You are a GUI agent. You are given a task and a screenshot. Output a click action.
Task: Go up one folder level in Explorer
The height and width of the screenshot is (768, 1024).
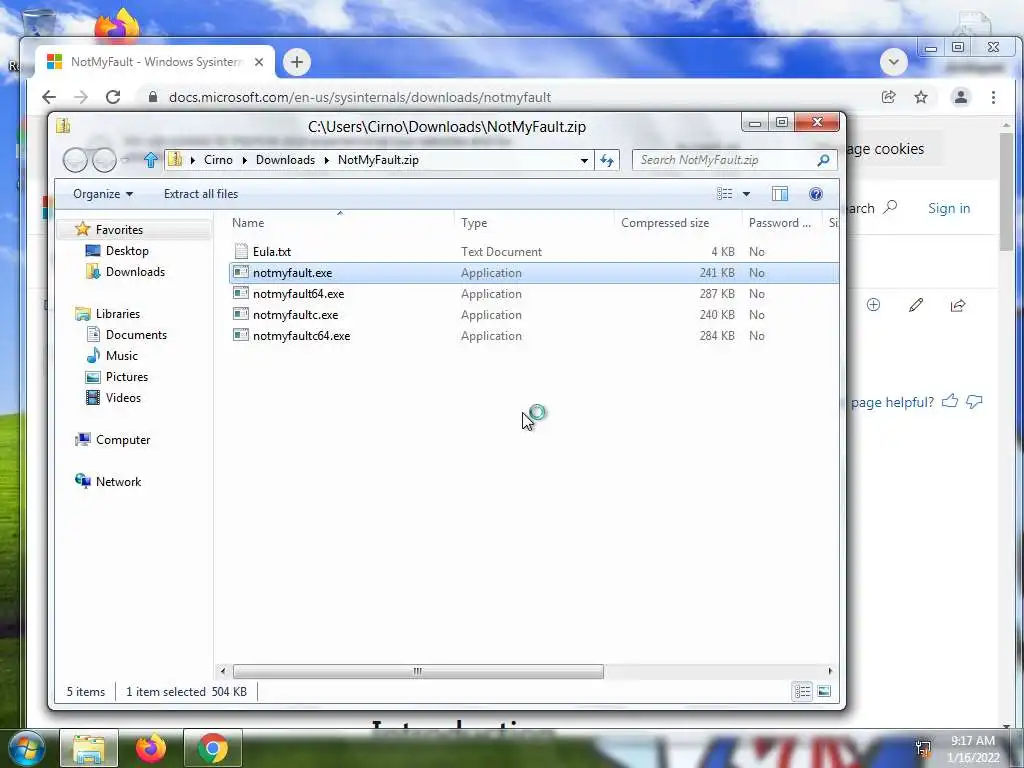coord(150,160)
